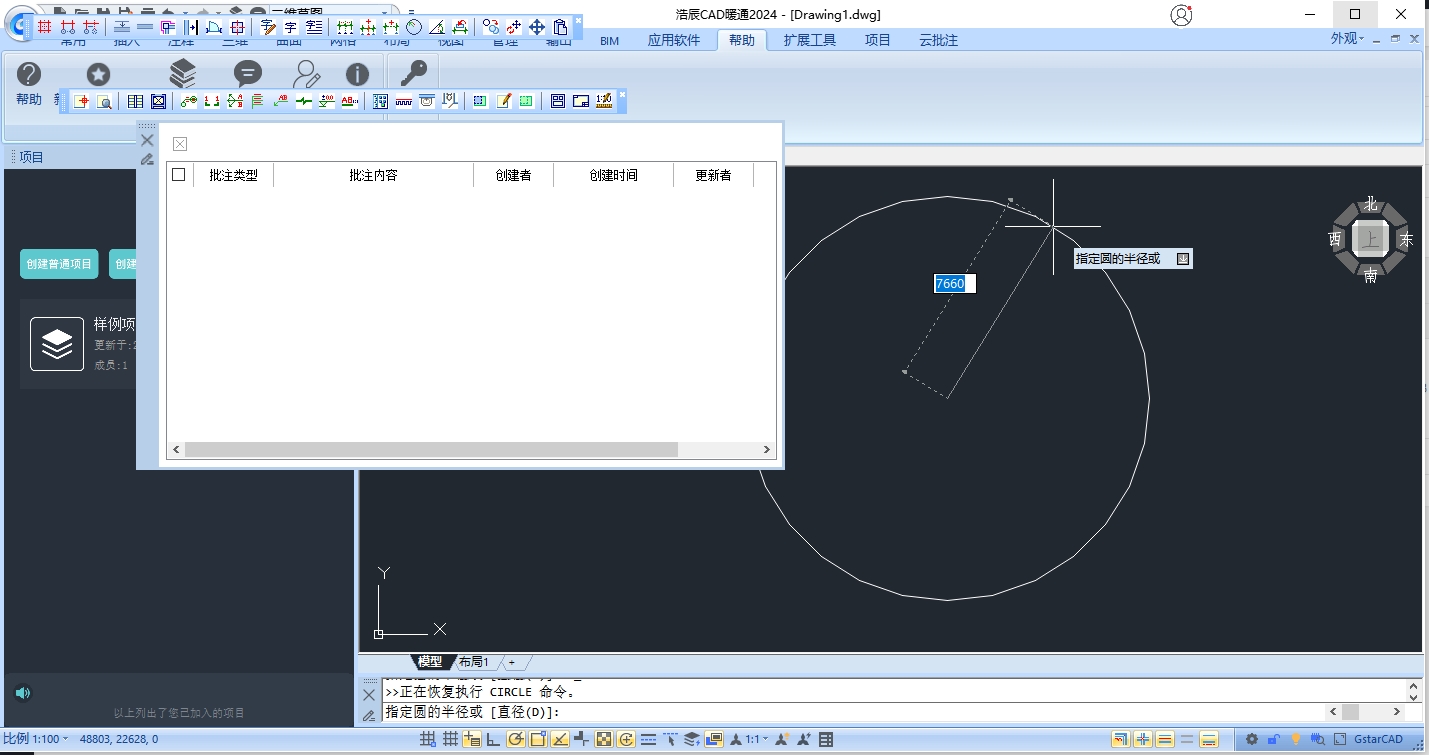1429x755 pixels.
Task: Switch to the 扩展工具 ribbon tab
Action: click(809, 40)
